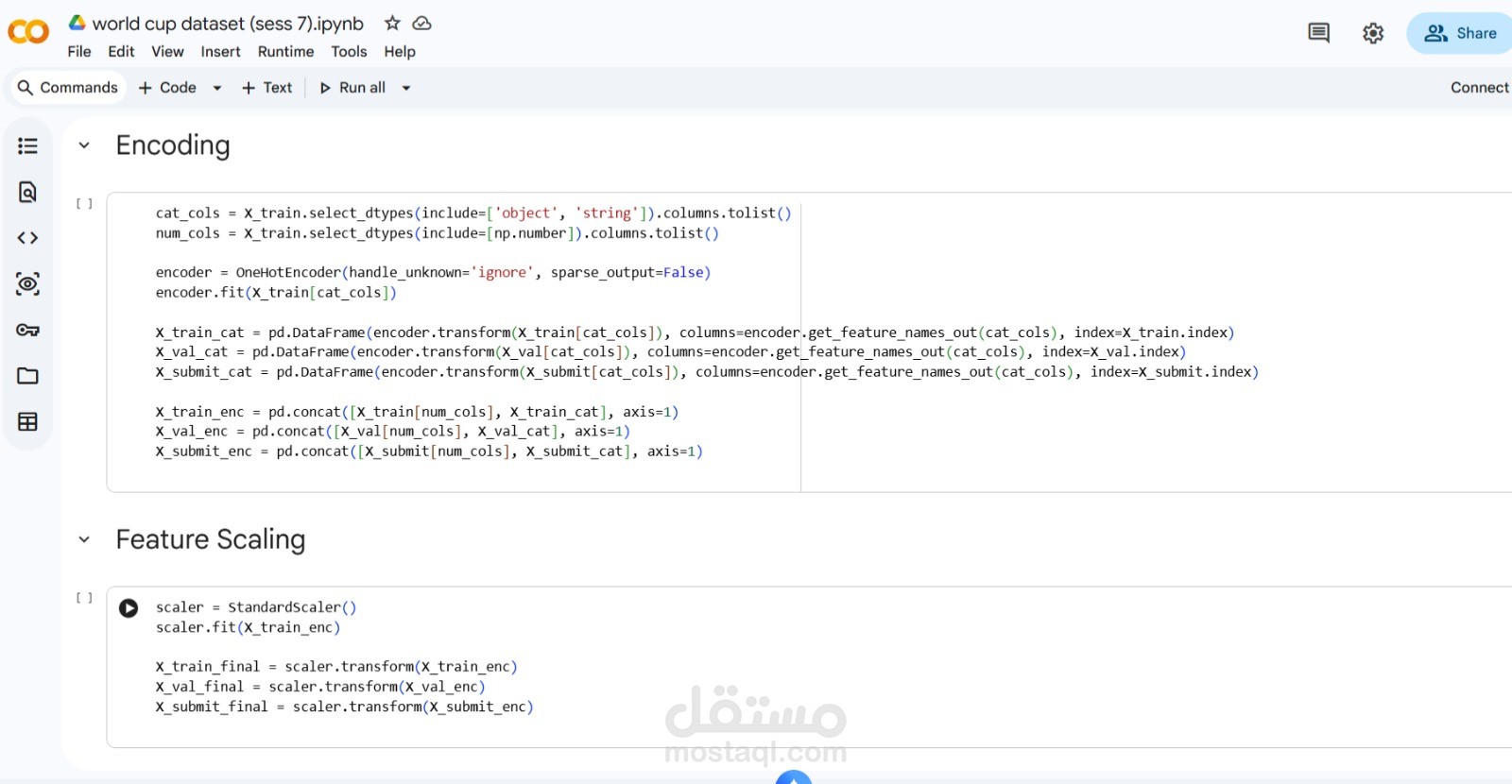1512x784 pixels.
Task: Place cursor on StandardScaler() line
Action: (256, 607)
